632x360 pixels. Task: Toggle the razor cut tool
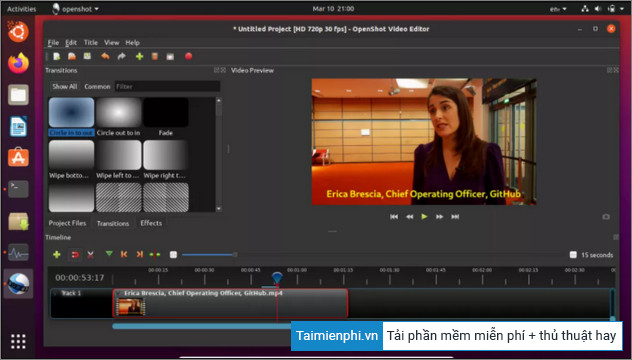point(91,254)
